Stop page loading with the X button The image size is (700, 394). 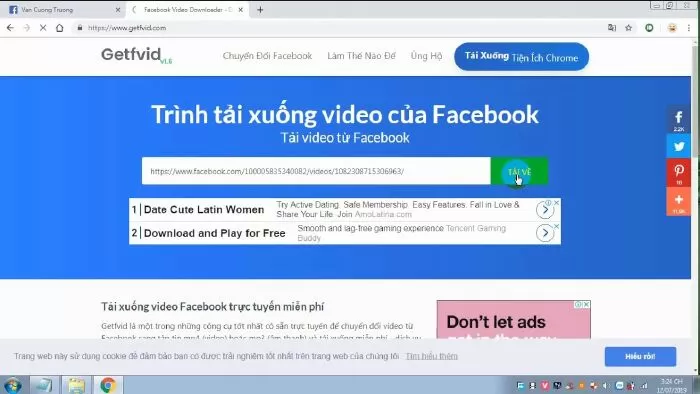pyautogui.click(x=43, y=28)
